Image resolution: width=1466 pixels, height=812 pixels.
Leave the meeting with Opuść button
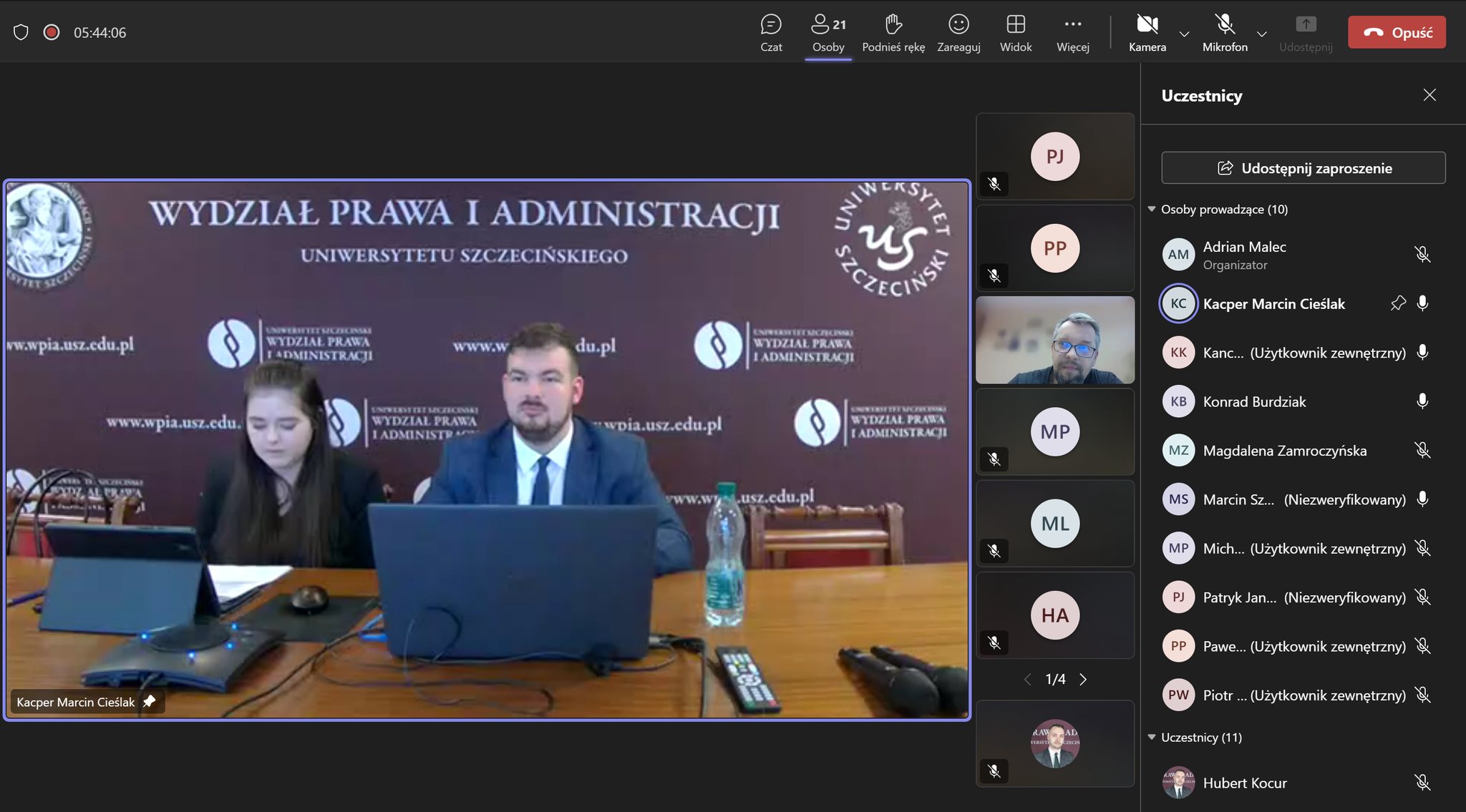click(1397, 32)
